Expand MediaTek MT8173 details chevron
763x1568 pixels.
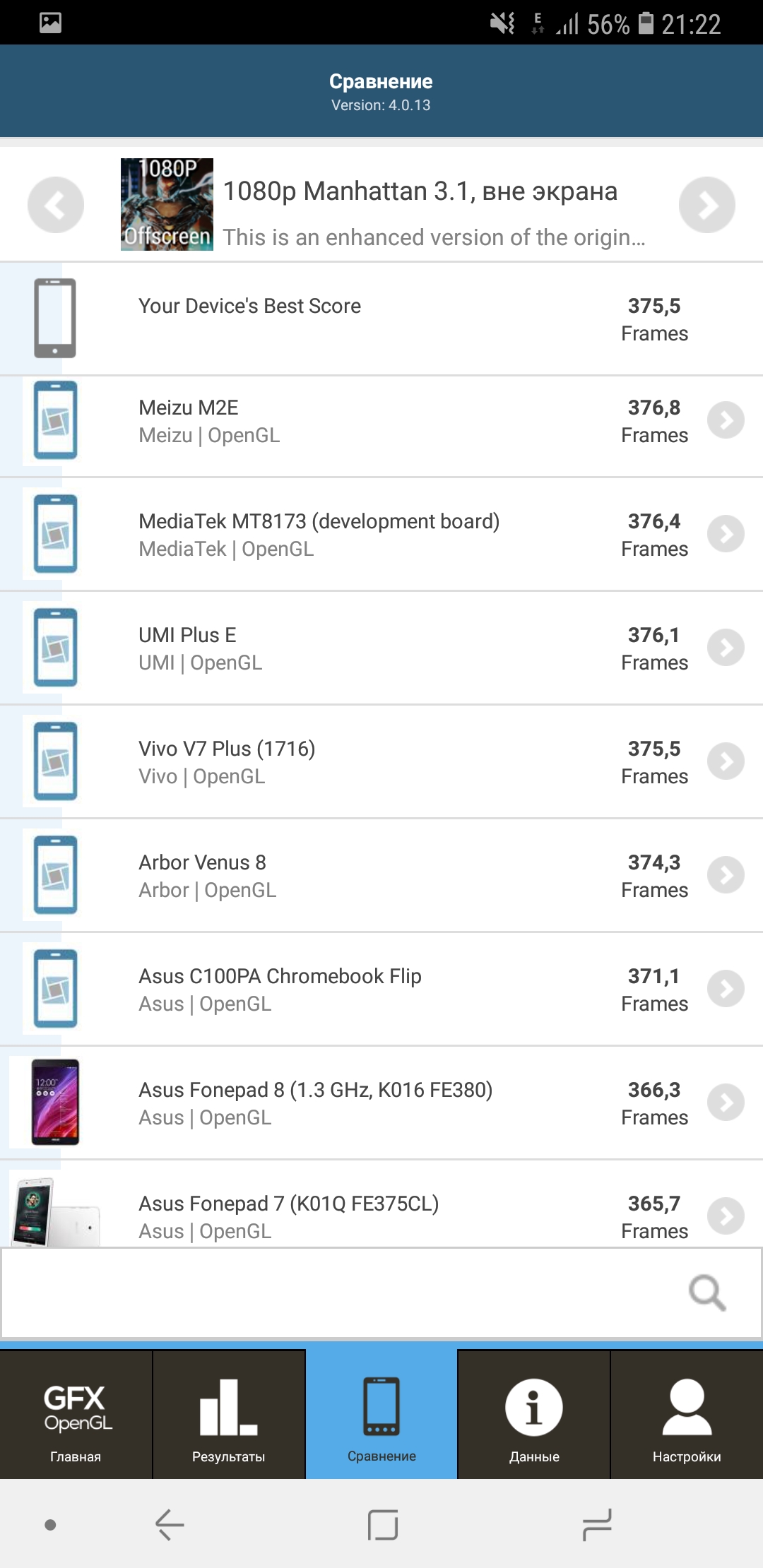[x=726, y=534]
